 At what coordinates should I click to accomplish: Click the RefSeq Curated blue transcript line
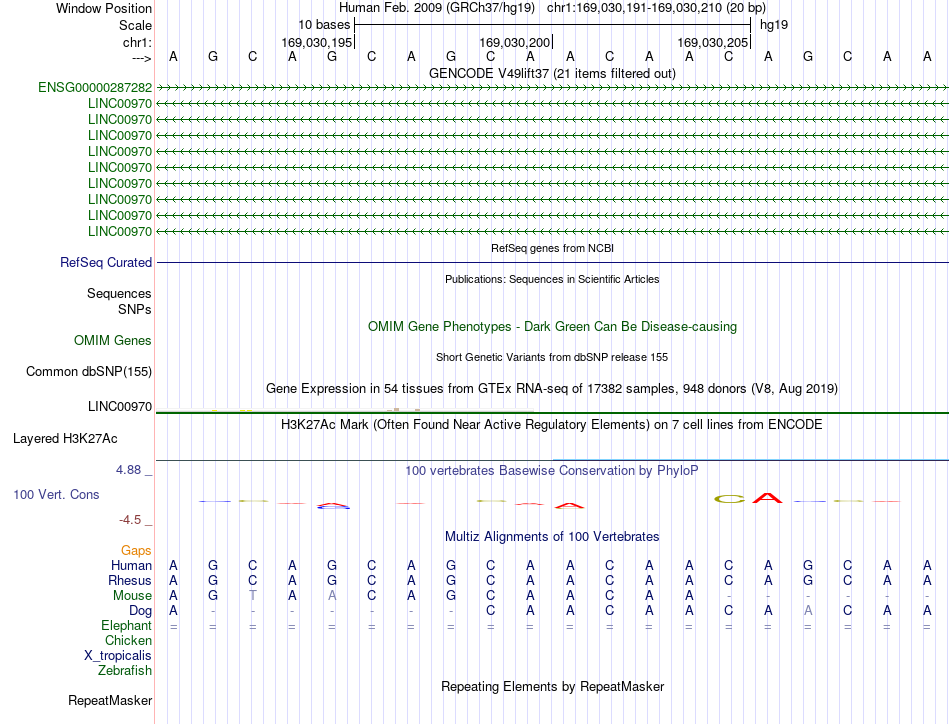pos(552,262)
